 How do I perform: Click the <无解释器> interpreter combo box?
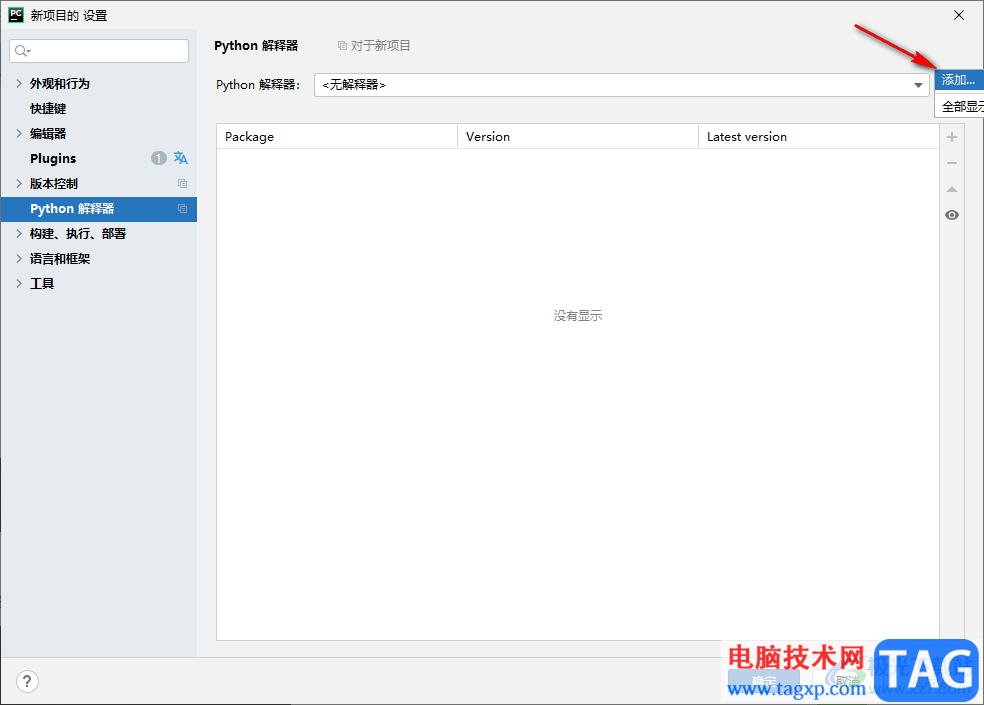click(x=621, y=85)
